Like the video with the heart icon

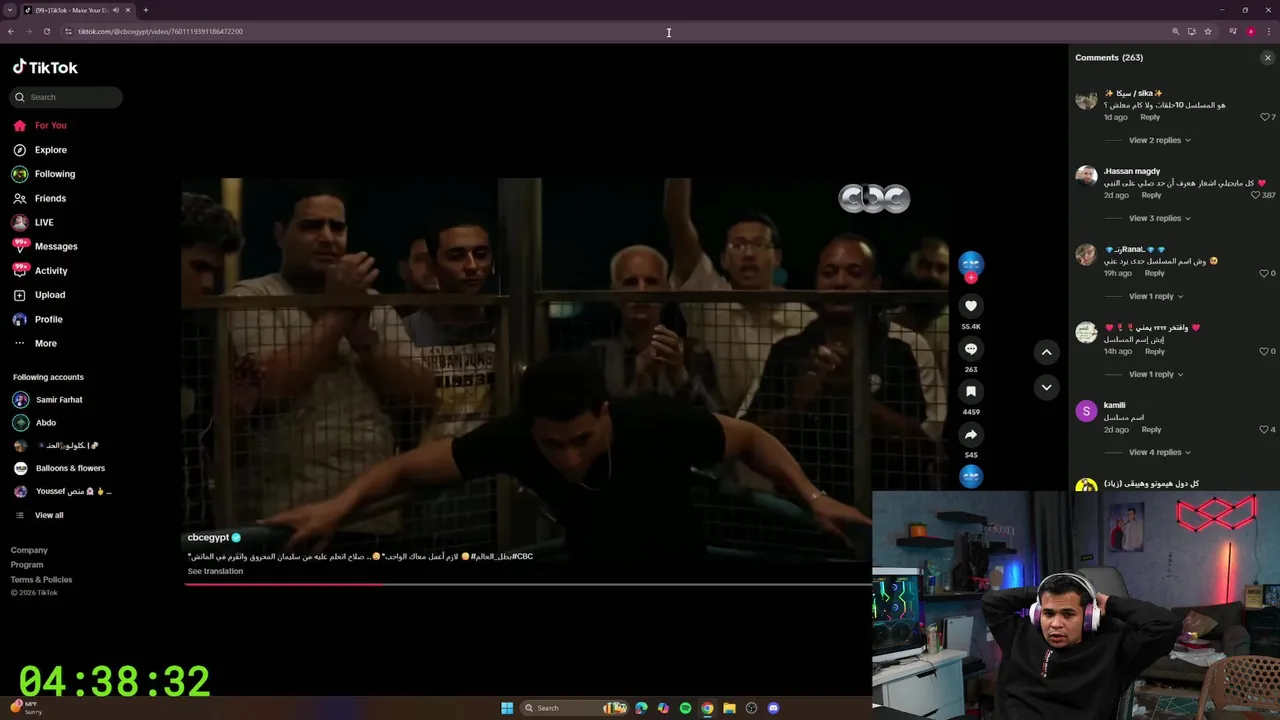[971, 306]
